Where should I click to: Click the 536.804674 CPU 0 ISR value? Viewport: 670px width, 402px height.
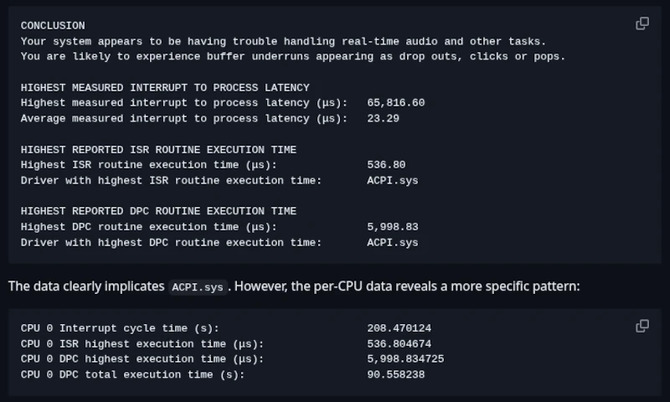tap(399, 343)
